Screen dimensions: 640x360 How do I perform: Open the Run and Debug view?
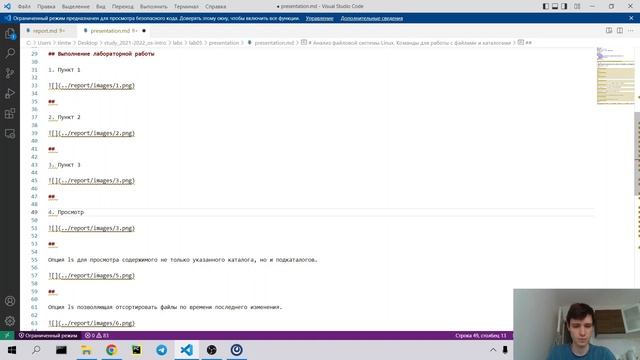pos(10,93)
